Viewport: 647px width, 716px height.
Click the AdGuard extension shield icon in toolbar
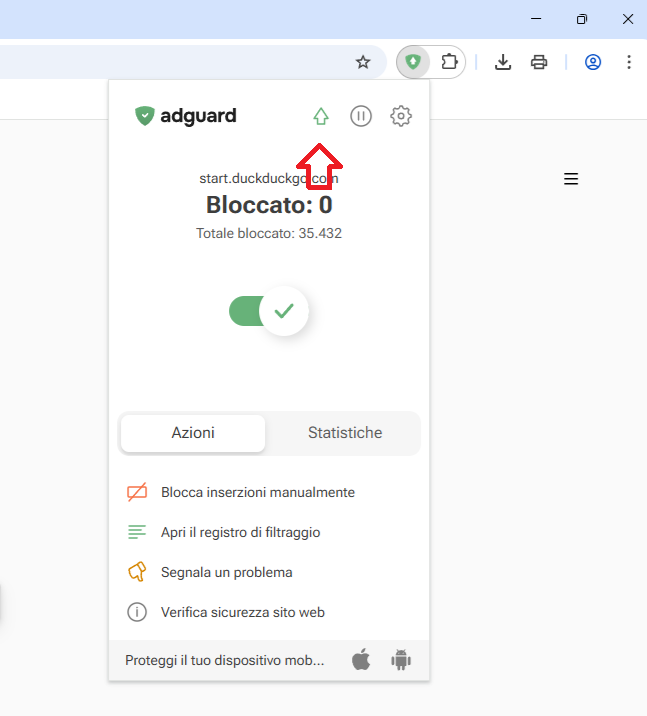[x=413, y=62]
